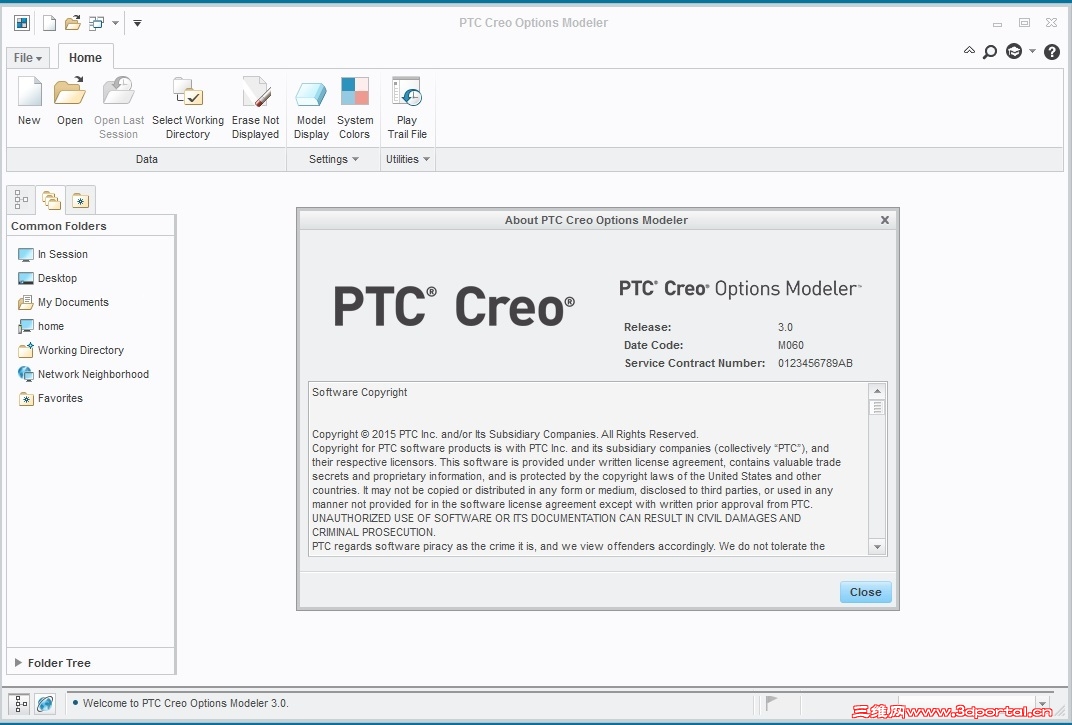
Task: Open the home folder
Action: point(41,326)
